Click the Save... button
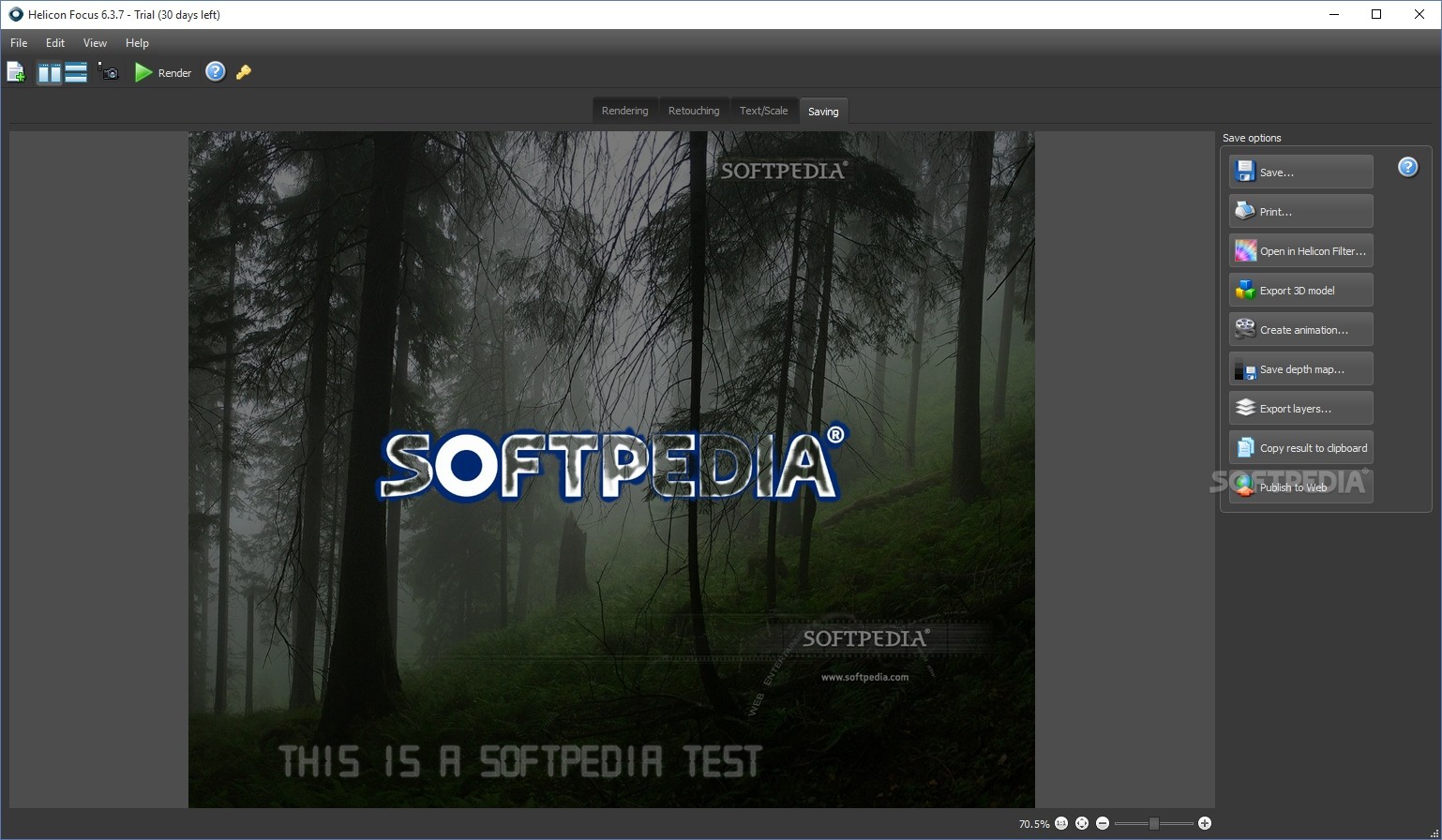The height and width of the screenshot is (840, 1442). click(x=1301, y=172)
